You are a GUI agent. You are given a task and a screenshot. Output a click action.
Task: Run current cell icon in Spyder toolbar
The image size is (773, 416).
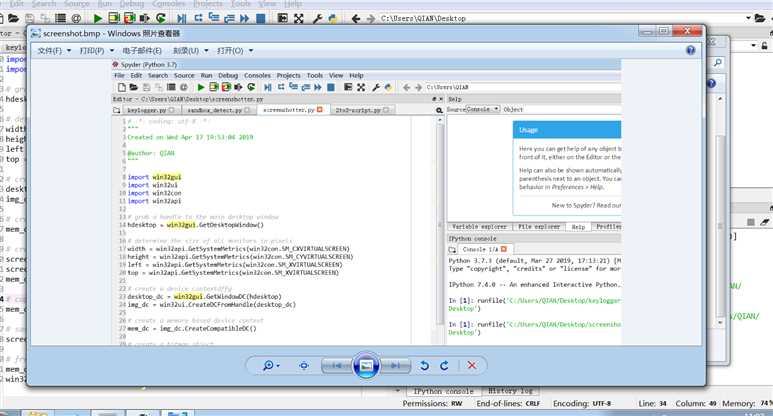click(114, 18)
